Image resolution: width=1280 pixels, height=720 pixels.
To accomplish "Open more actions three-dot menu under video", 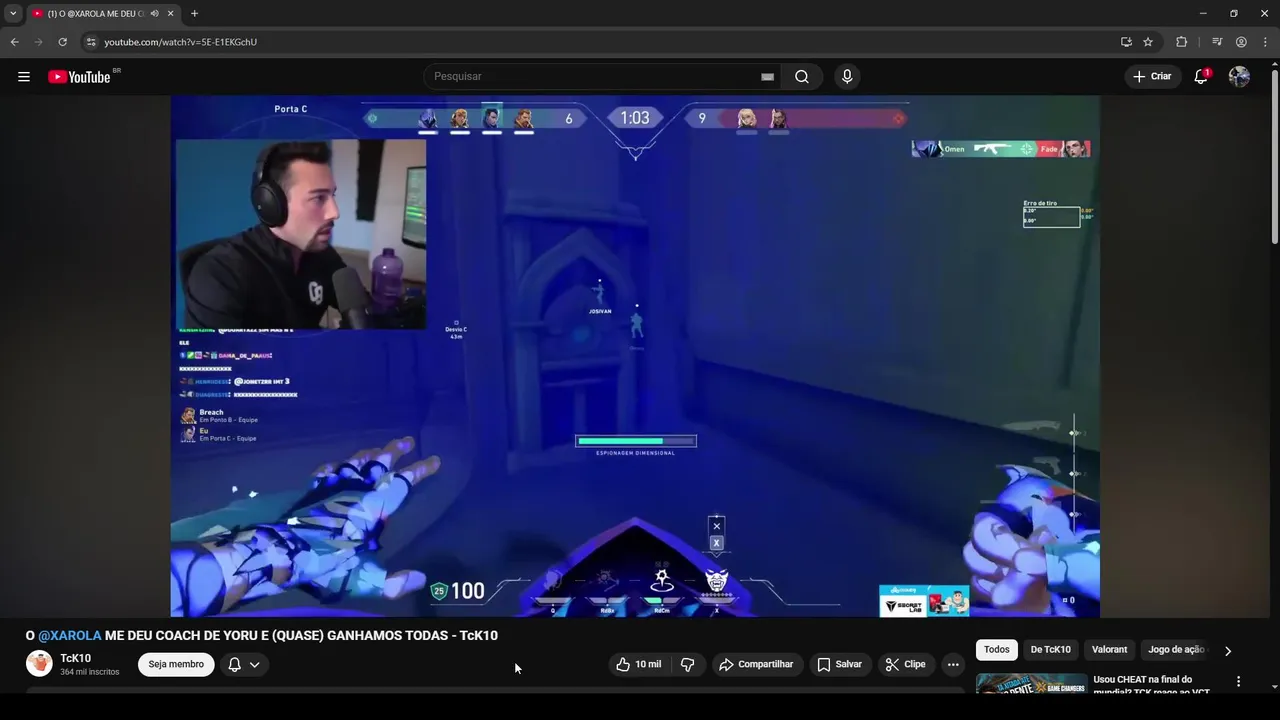I will click(953, 664).
